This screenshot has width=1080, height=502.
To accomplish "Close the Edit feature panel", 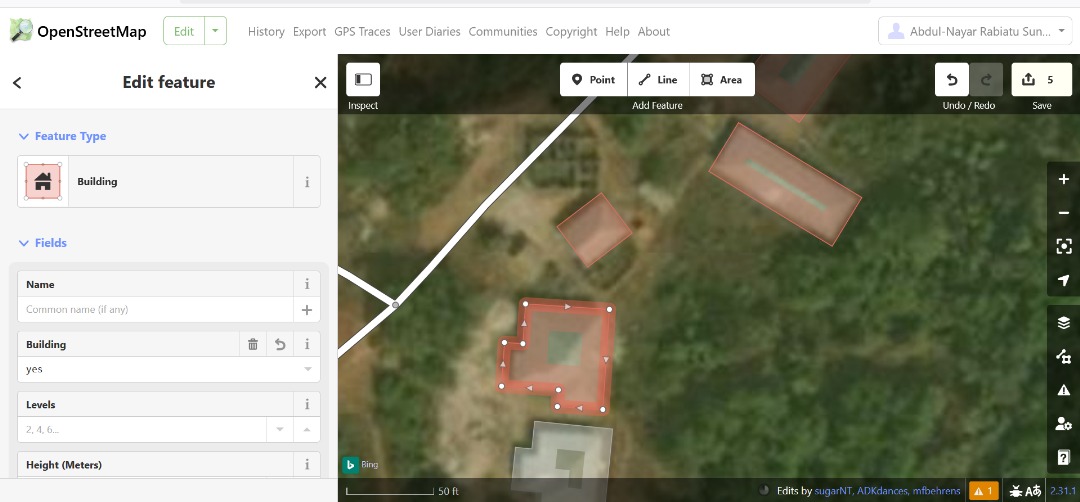I will pyautogui.click(x=320, y=83).
